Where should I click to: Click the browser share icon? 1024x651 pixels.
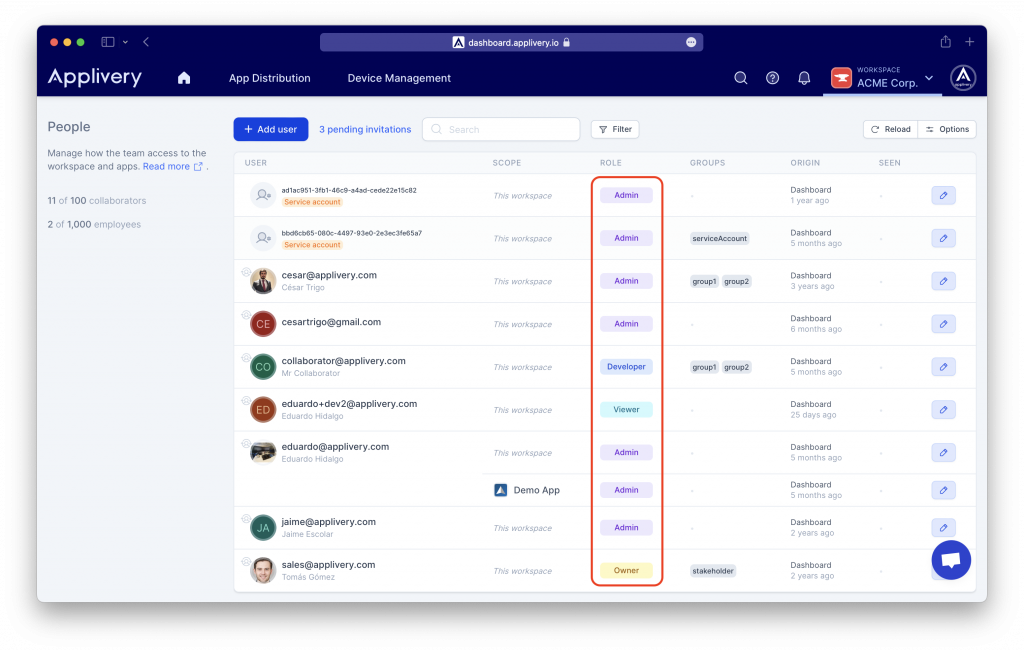[945, 42]
